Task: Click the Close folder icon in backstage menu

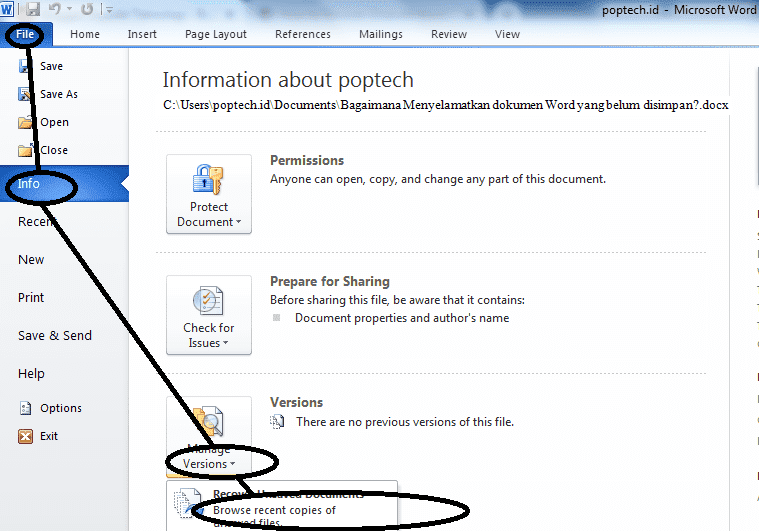Action: point(25,150)
